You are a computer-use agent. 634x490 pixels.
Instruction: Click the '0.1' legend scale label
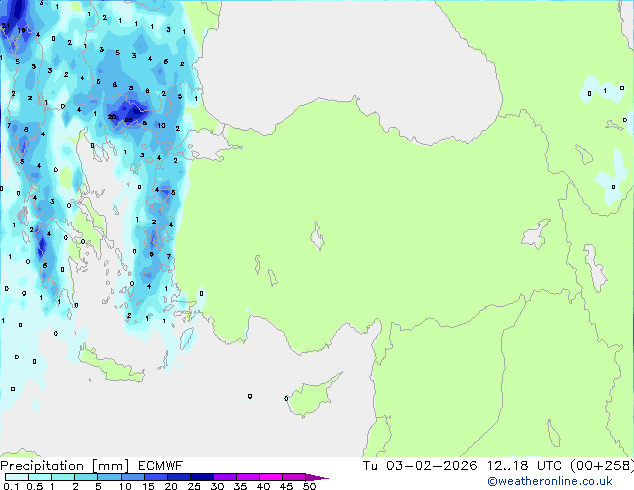[11, 486]
